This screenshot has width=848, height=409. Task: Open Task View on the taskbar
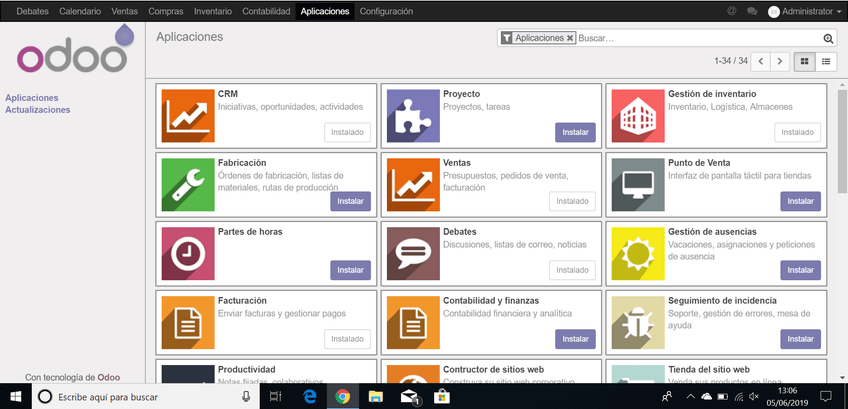[x=276, y=397]
